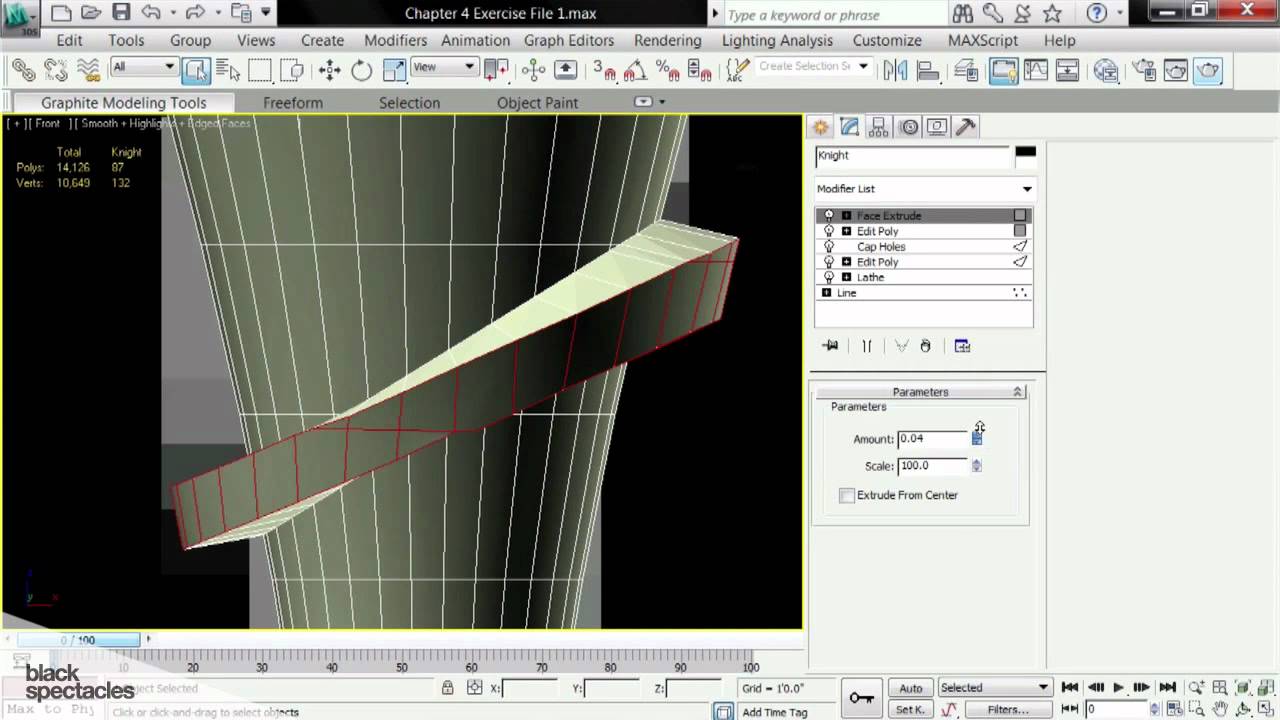
Task: Open the Utilities panel tab
Action: (x=966, y=127)
